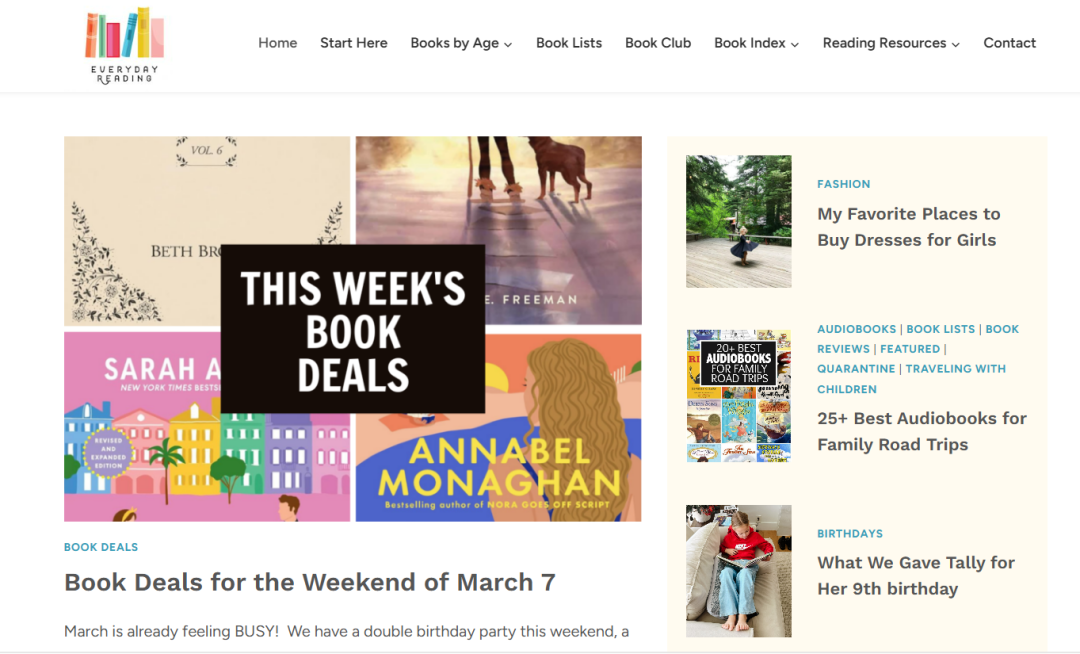
Task: Click the Contact navigation link
Action: pos(1009,43)
